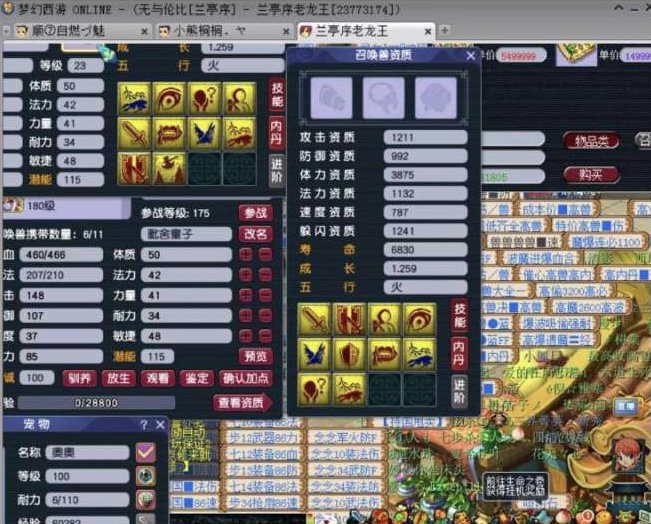The height and width of the screenshot is (524, 651).
Task: Increase 法力 with its plus button
Action: [x=246, y=274]
